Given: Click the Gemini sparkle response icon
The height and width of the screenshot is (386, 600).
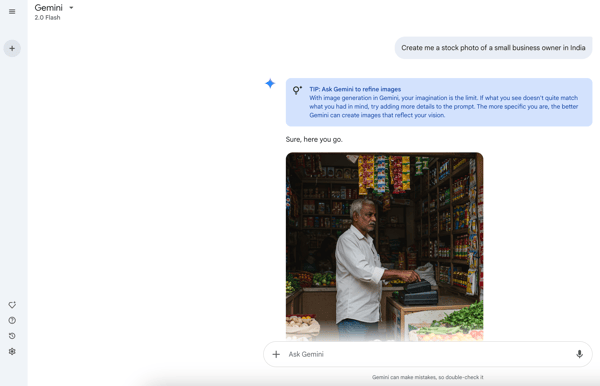Looking at the screenshot, I should [270, 83].
